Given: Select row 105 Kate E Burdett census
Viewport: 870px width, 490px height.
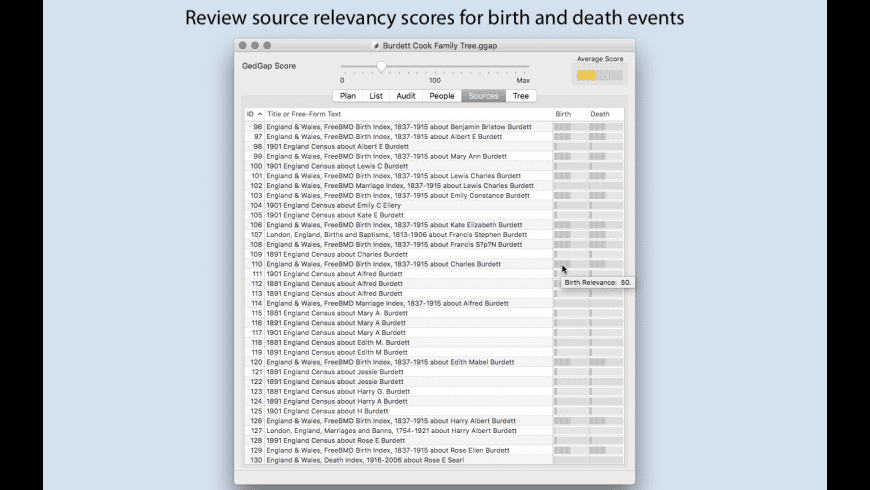Looking at the screenshot, I should pos(434,215).
